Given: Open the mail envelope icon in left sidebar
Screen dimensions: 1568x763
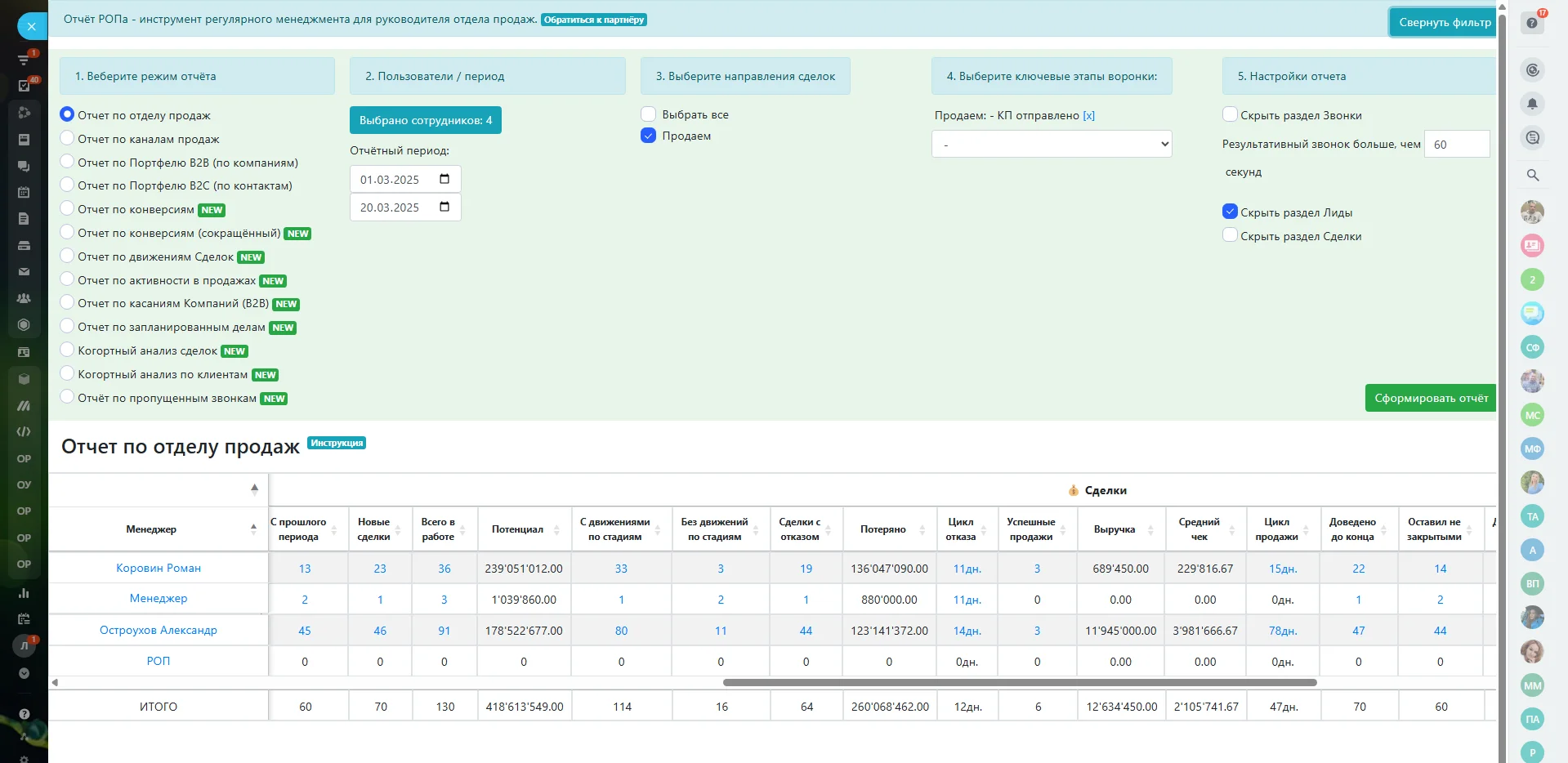Looking at the screenshot, I should (x=24, y=271).
